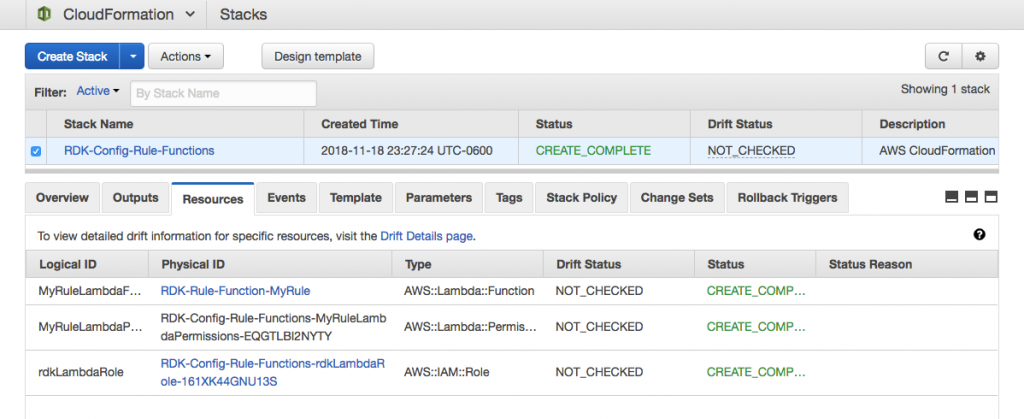The height and width of the screenshot is (419, 1024).
Task: Click the Created Time column header
Action: point(360,124)
